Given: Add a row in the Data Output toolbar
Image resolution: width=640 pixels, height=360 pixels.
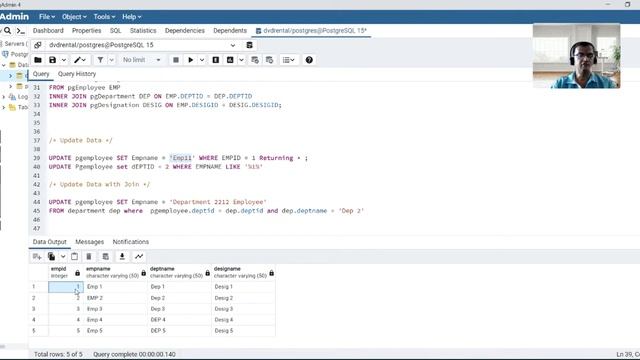Looking at the screenshot, I should coord(37,256).
